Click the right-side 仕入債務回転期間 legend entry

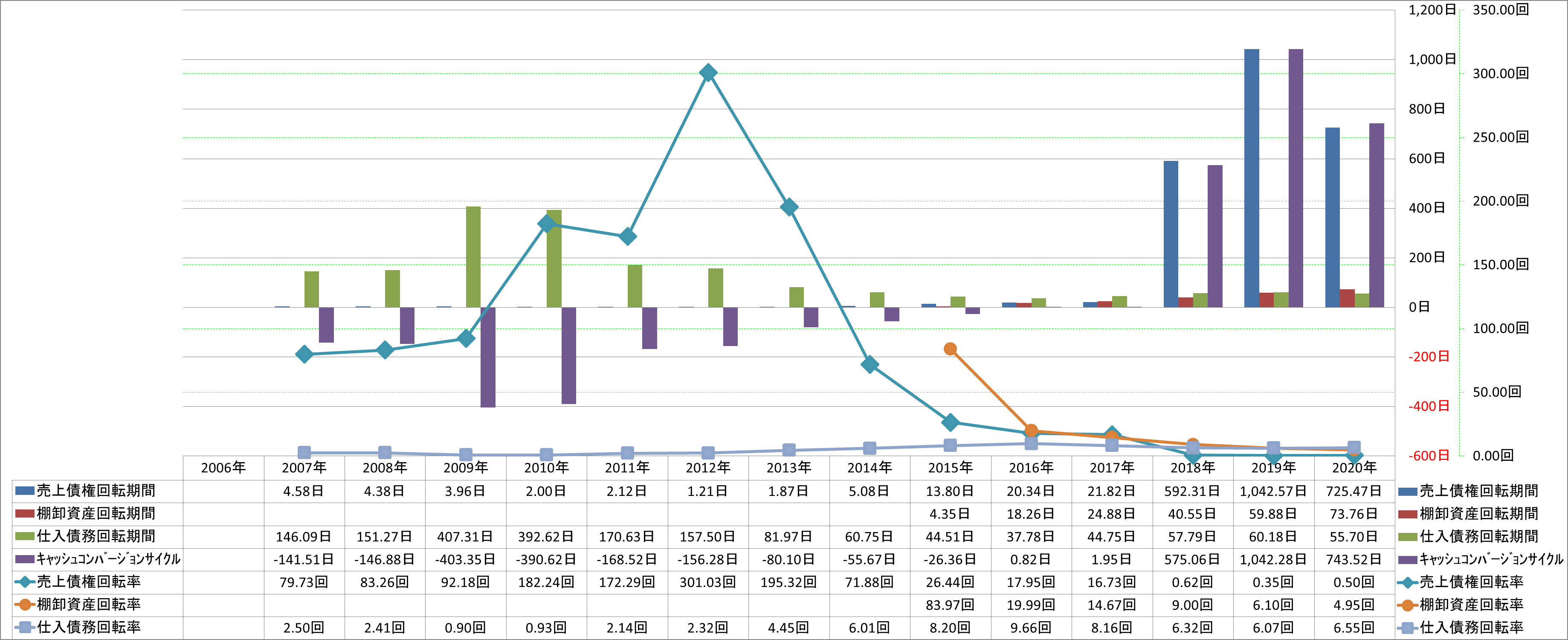[1468, 536]
